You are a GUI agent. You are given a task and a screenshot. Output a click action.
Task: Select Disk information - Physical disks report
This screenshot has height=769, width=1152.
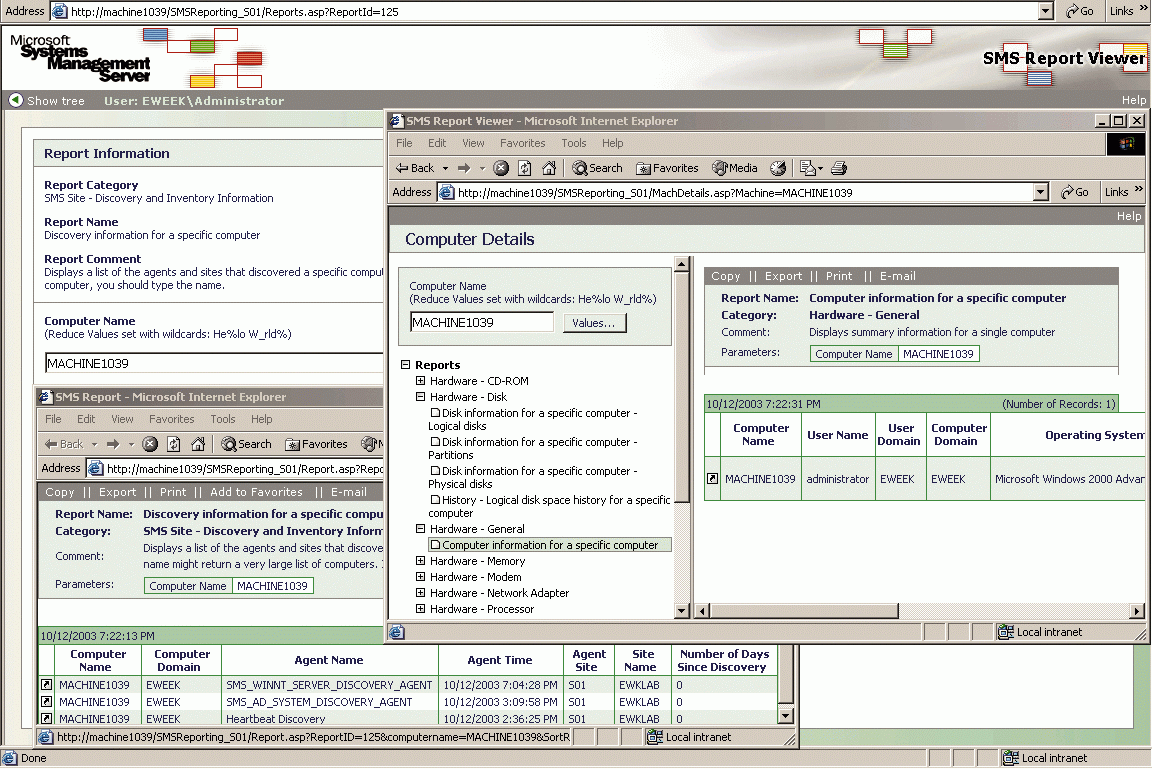pos(533,477)
